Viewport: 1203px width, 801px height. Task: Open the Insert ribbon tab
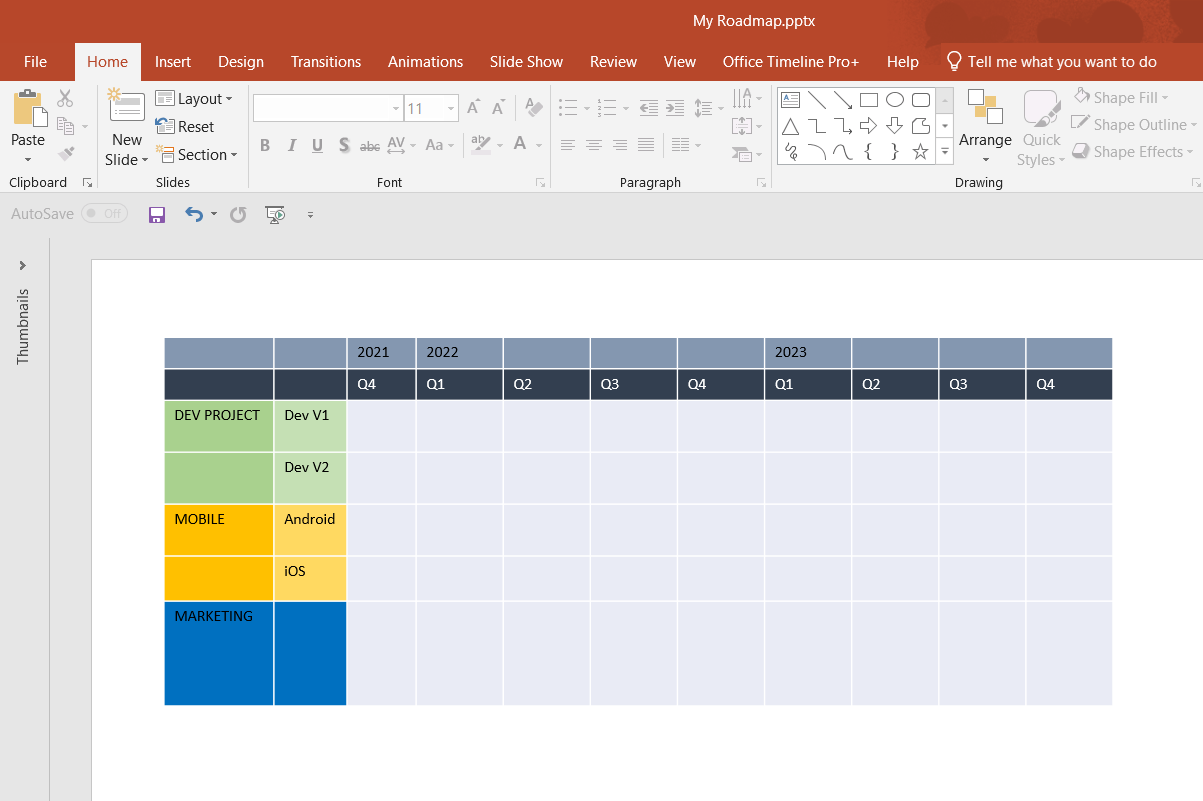pos(173,61)
